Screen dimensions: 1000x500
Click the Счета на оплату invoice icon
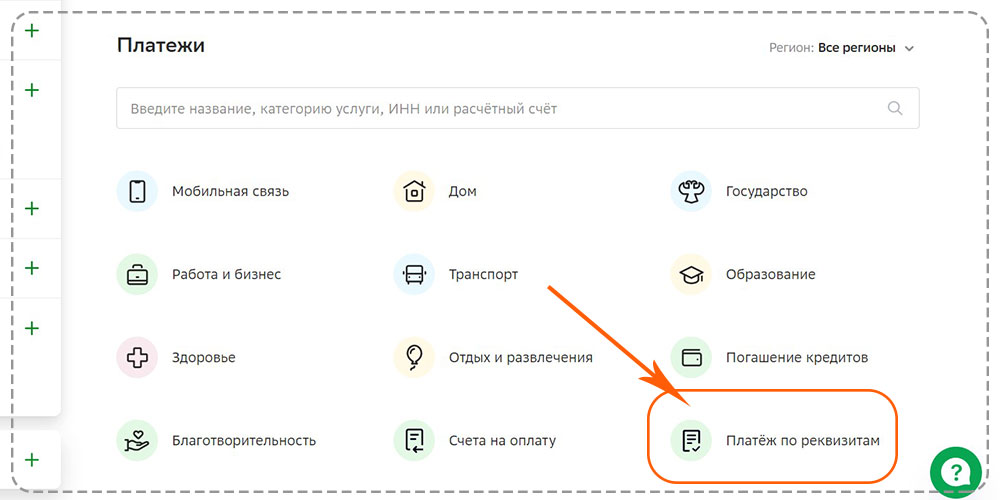tap(414, 440)
